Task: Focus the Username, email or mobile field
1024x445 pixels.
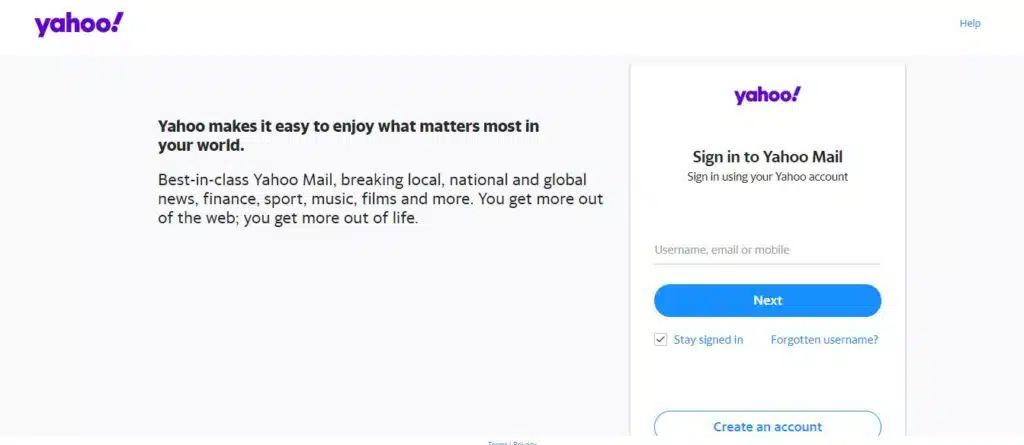Action: click(x=766, y=250)
